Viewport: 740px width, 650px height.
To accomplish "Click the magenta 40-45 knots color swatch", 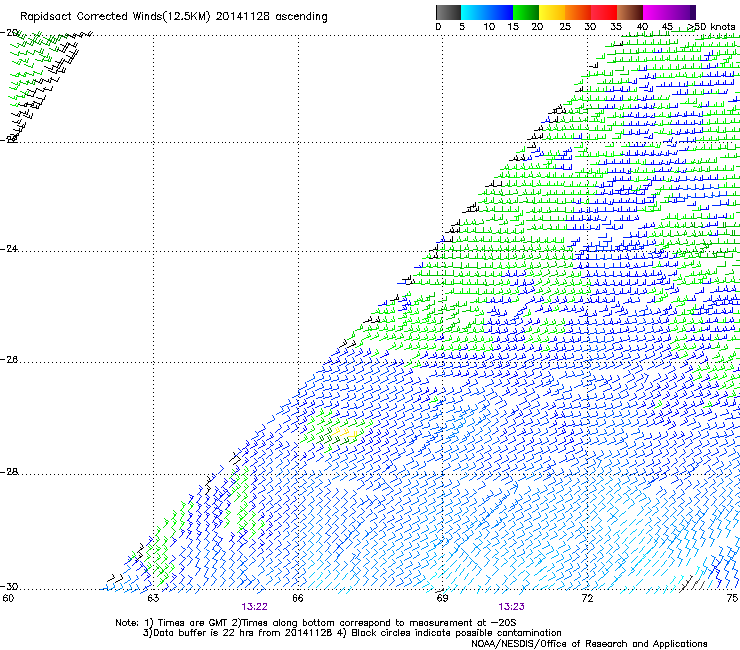I will [656, 12].
